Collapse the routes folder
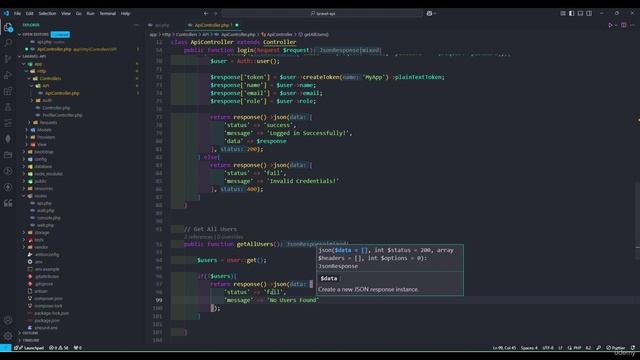This screenshot has width=640, height=360. click(24, 196)
